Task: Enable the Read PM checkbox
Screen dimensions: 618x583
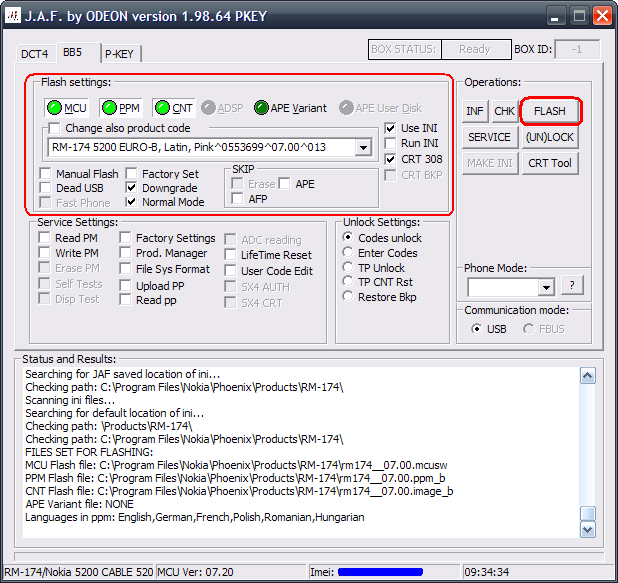Action: (x=44, y=238)
